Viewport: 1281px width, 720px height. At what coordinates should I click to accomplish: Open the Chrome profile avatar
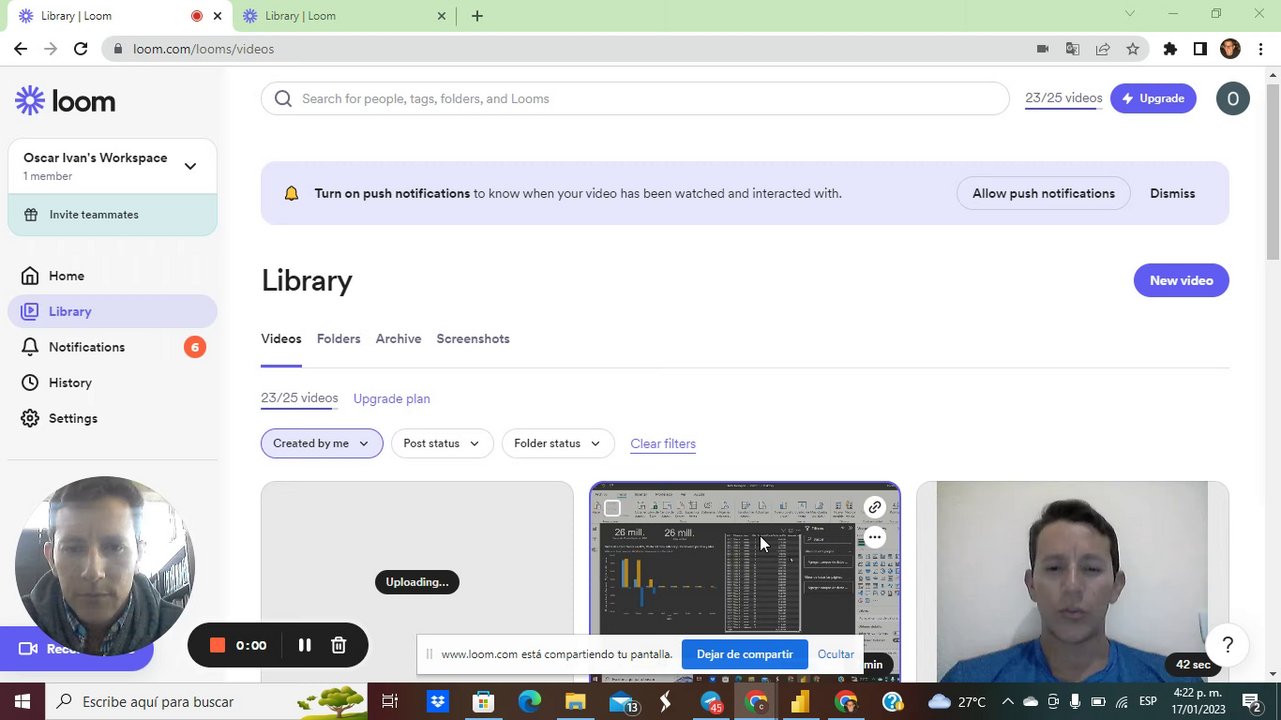point(1230,48)
